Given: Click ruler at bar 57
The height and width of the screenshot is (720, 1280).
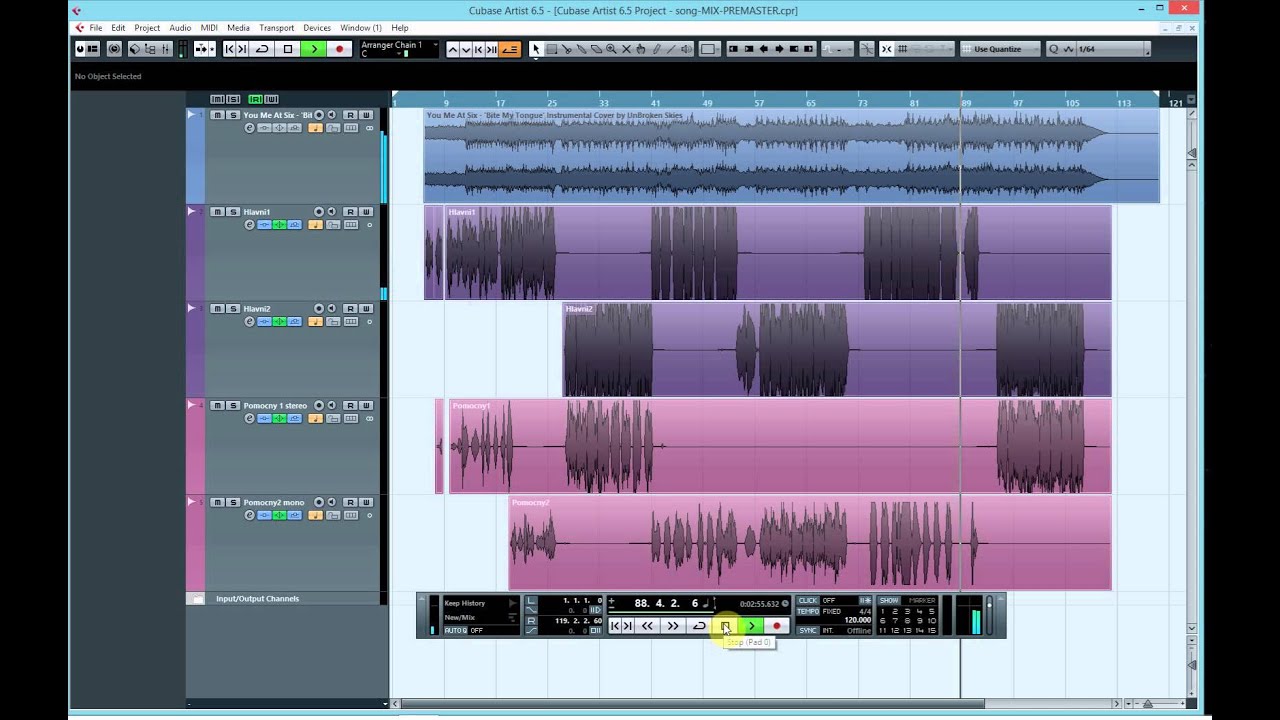Looking at the screenshot, I should click(760, 102).
